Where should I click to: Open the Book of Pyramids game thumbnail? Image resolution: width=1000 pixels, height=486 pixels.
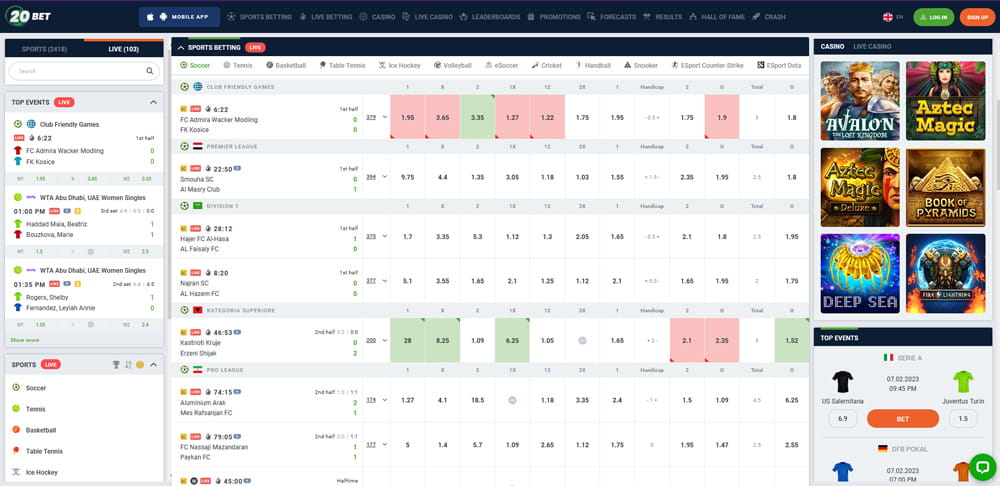click(946, 188)
